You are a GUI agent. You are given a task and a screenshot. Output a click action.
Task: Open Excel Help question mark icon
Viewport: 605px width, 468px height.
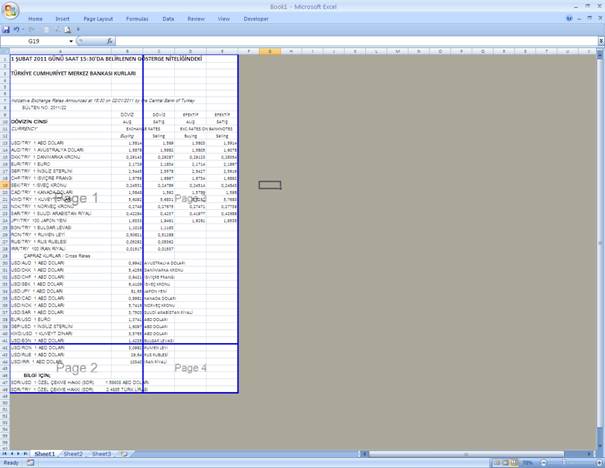pos(570,18)
